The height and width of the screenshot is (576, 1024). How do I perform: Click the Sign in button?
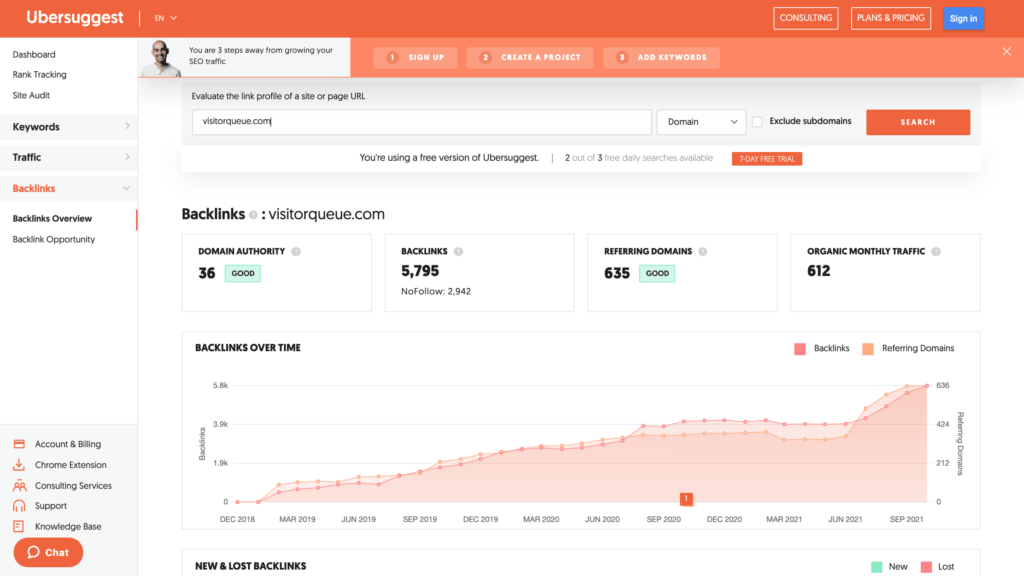tap(963, 18)
